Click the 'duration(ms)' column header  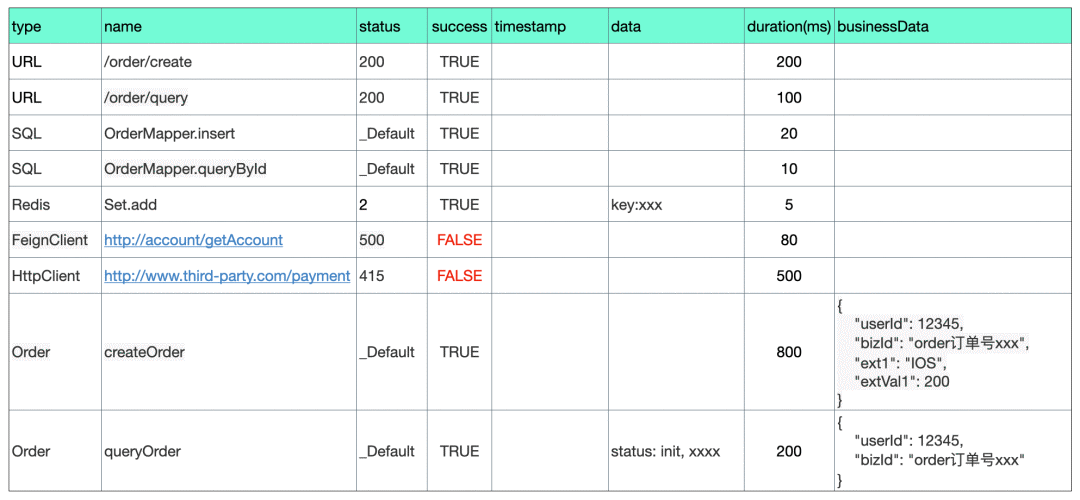(789, 27)
